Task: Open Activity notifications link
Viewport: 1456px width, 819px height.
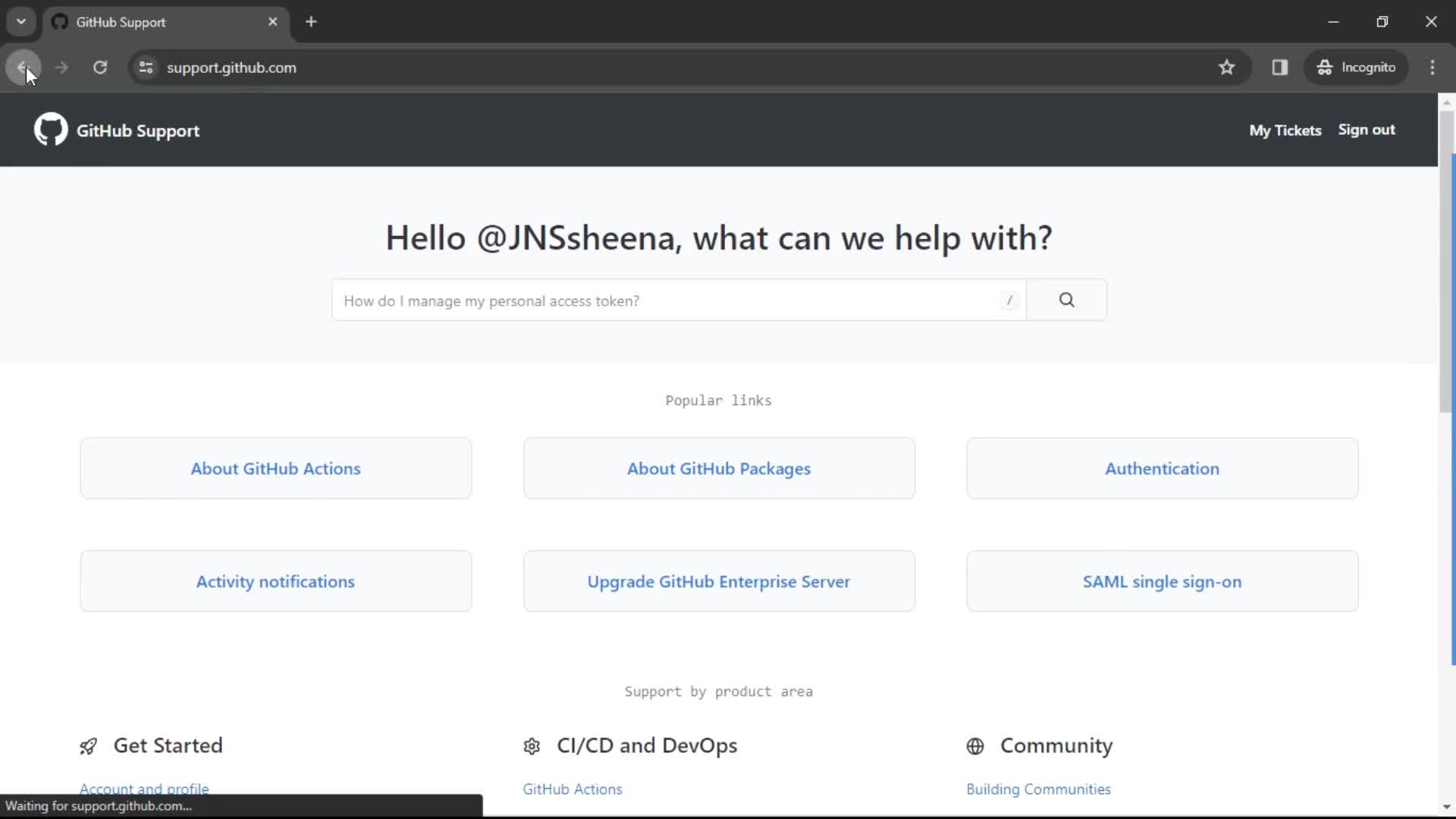Action: pyautogui.click(x=275, y=582)
